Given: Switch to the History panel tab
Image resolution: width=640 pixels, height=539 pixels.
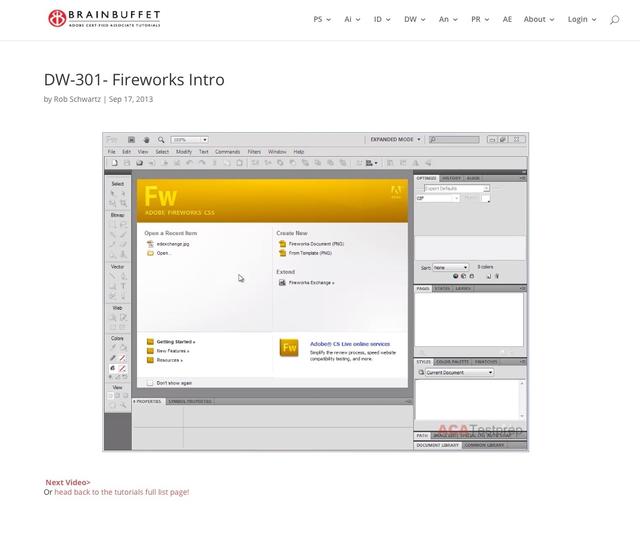Looking at the screenshot, I should tap(451, 178).
